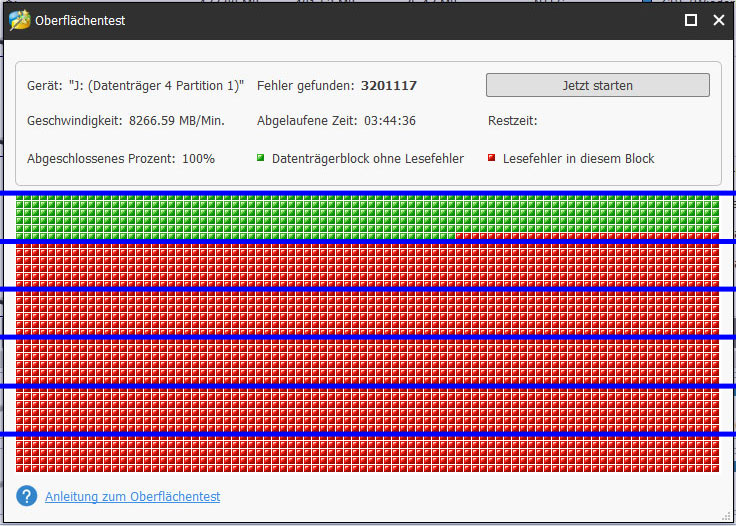Click the Restzeit label
The width and height of the screenshot is (736, 526).
[513, 121]
